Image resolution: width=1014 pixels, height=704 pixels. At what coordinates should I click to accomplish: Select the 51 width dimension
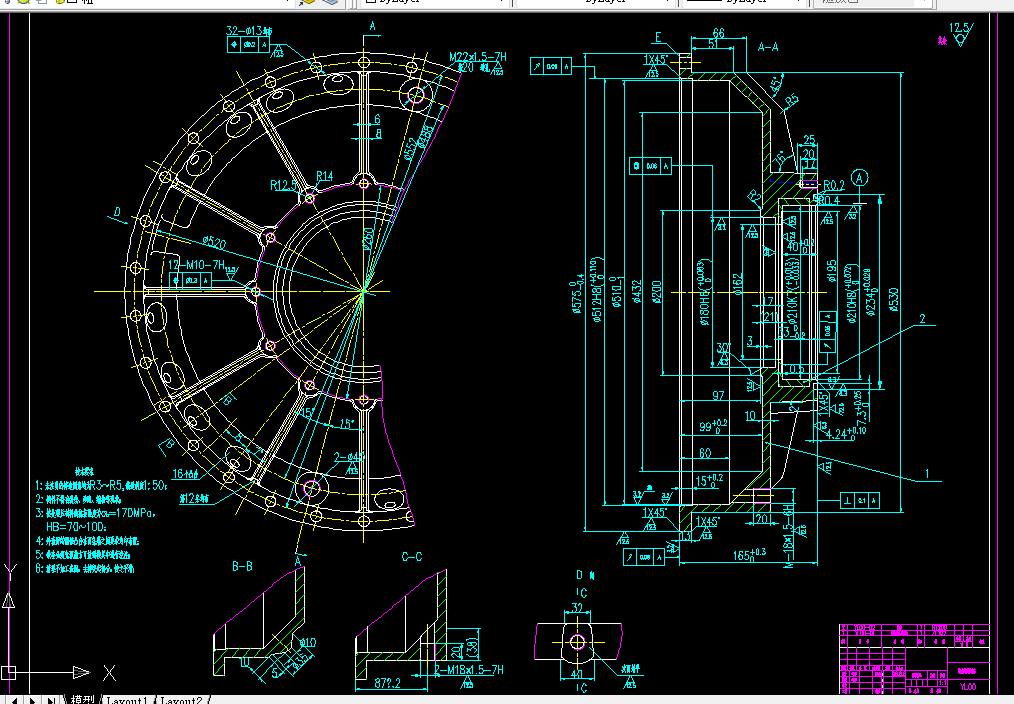713,44
